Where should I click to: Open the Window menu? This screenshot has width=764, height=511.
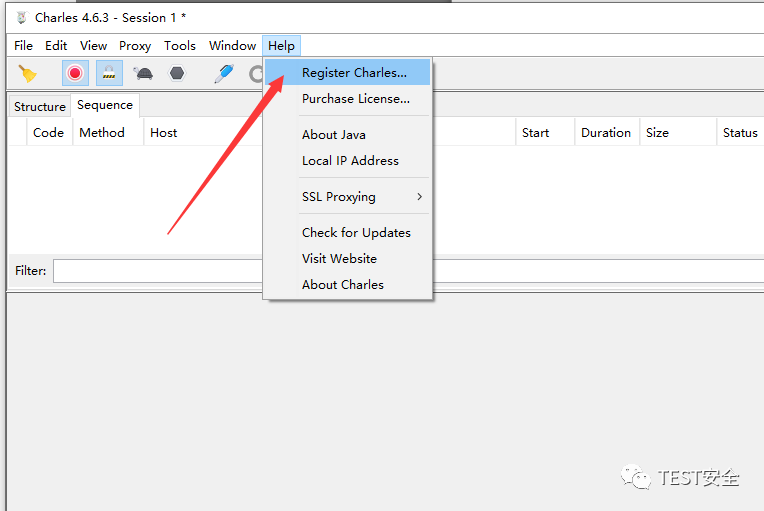click(x=232, y=46)
